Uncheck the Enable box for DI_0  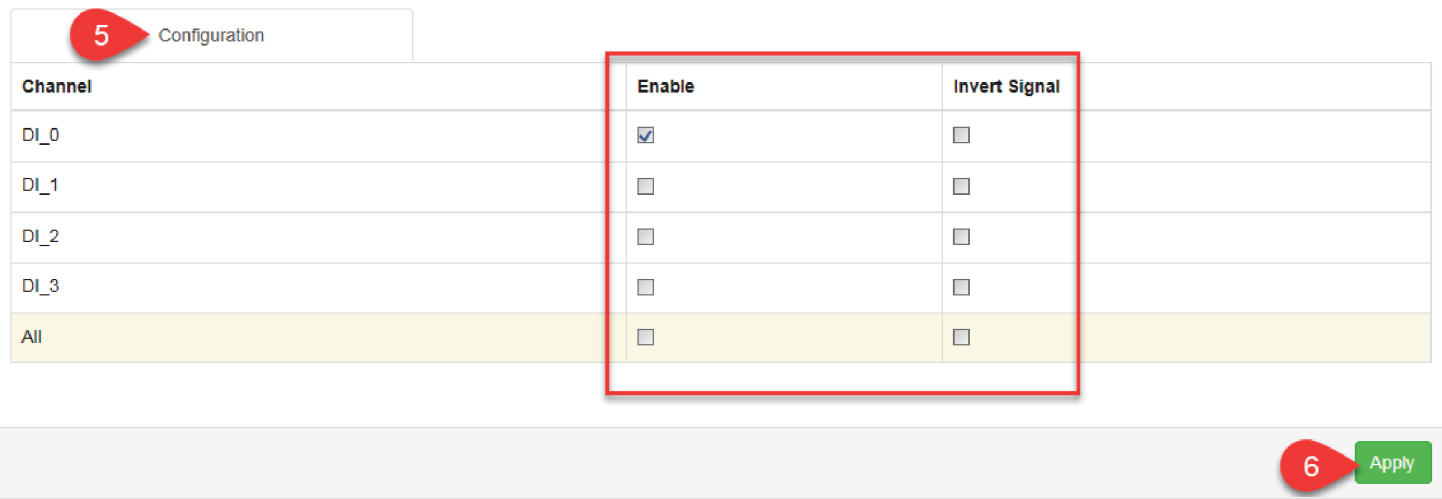click(646, 135)
